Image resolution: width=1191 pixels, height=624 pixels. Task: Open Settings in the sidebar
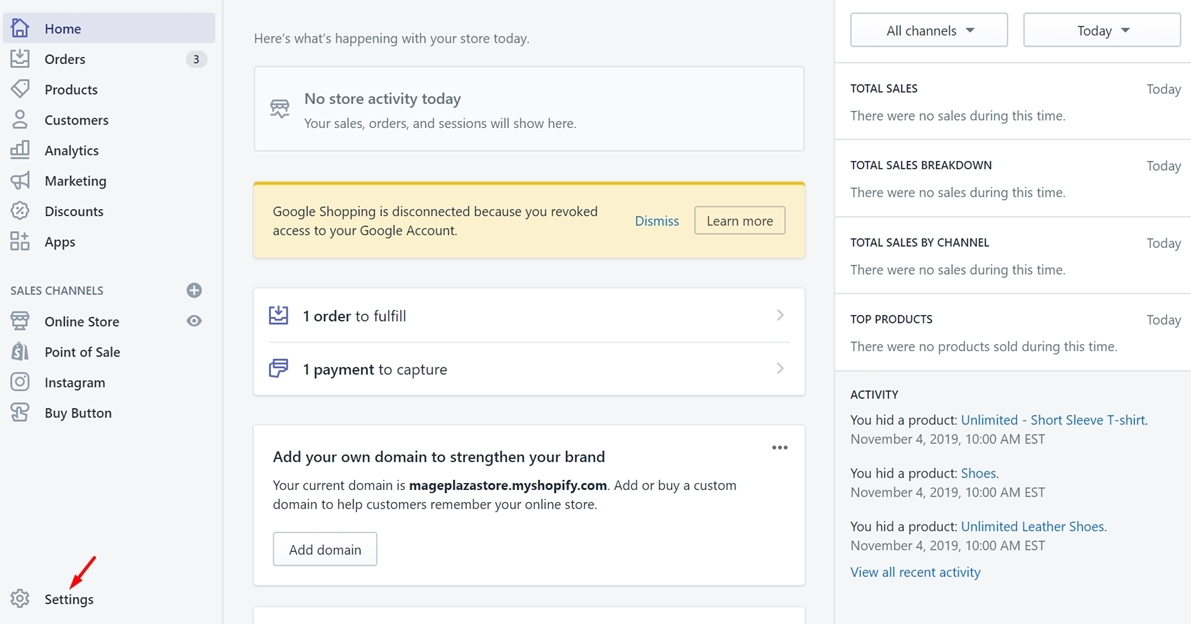(x=68, y=599)
